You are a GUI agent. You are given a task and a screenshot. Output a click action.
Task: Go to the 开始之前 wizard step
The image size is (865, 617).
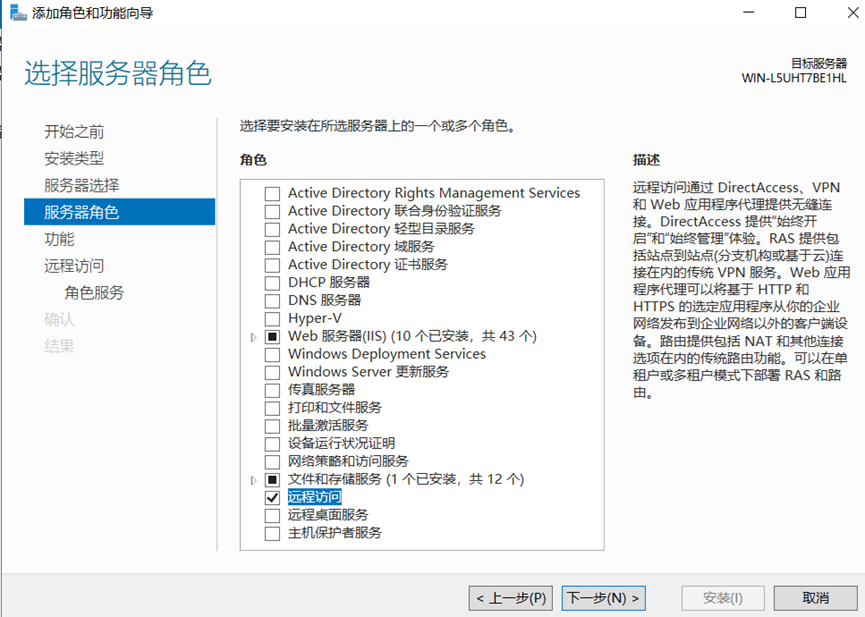coord(74,131)
